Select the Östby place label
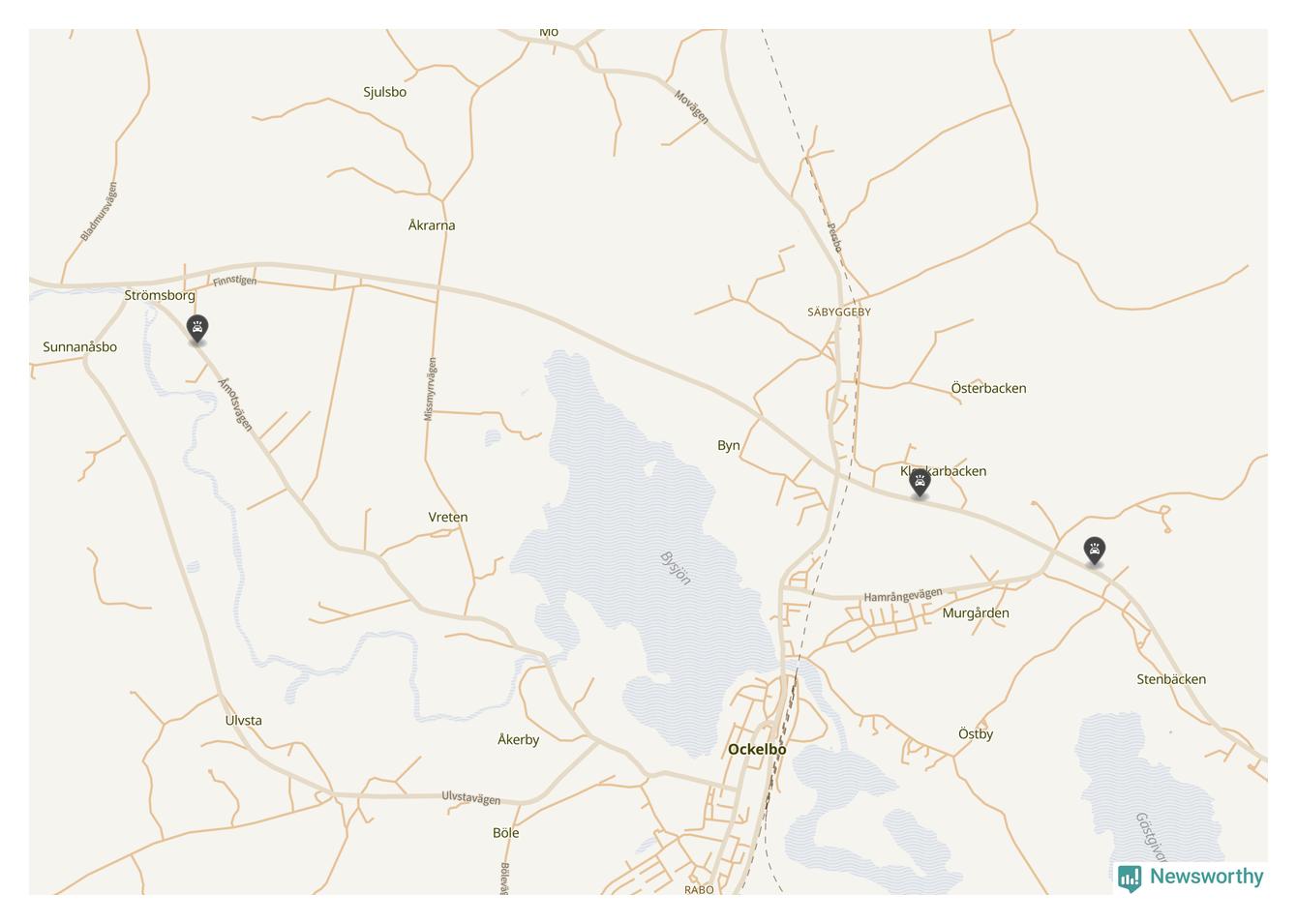 pyautogui.click(x=976, y=733)
